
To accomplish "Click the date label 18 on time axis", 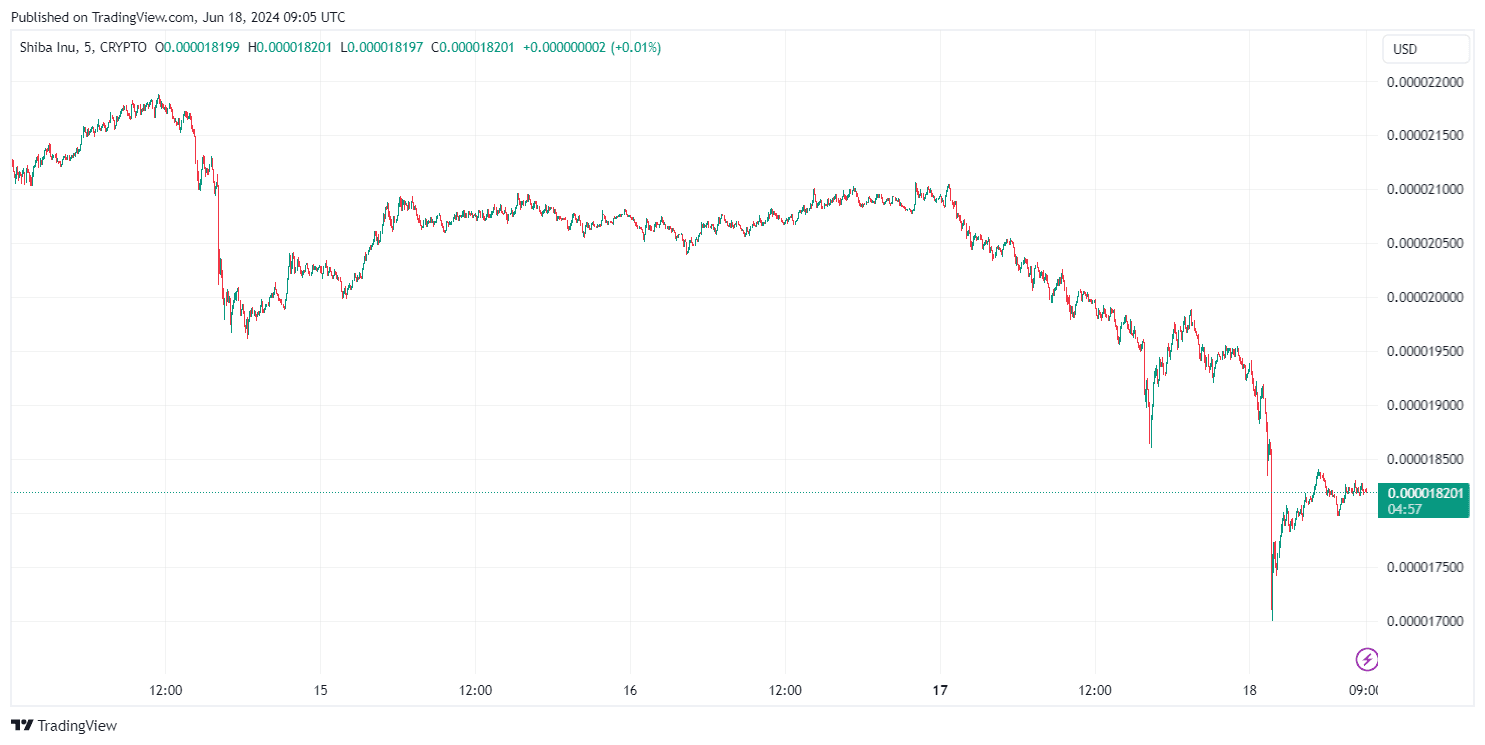I will pyautogui.click(x=1249, y=690).
